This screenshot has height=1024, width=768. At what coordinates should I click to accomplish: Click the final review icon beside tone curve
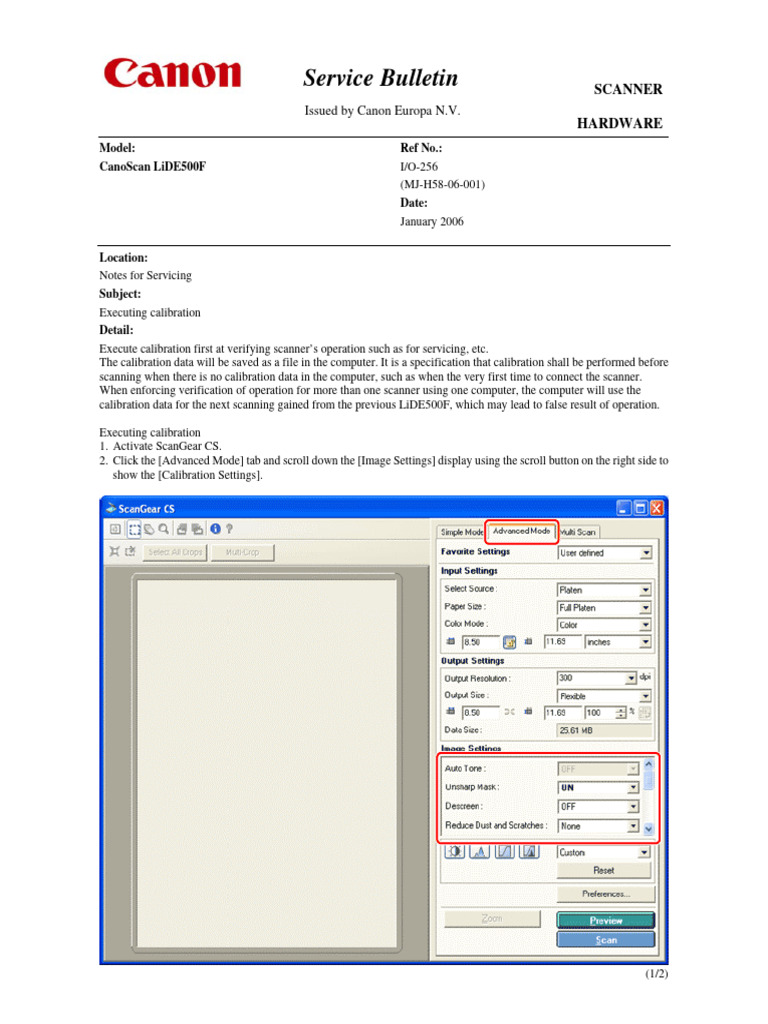(529, 852)
